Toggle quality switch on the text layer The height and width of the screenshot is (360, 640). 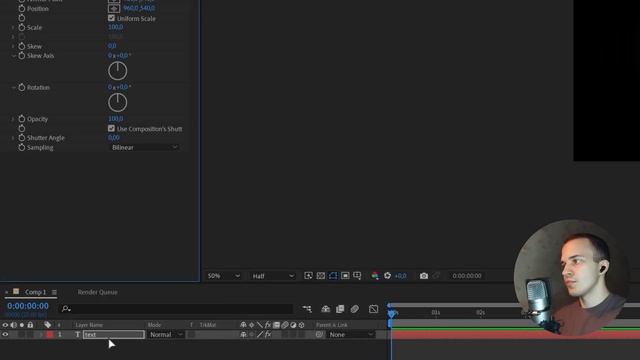[260, 334]
